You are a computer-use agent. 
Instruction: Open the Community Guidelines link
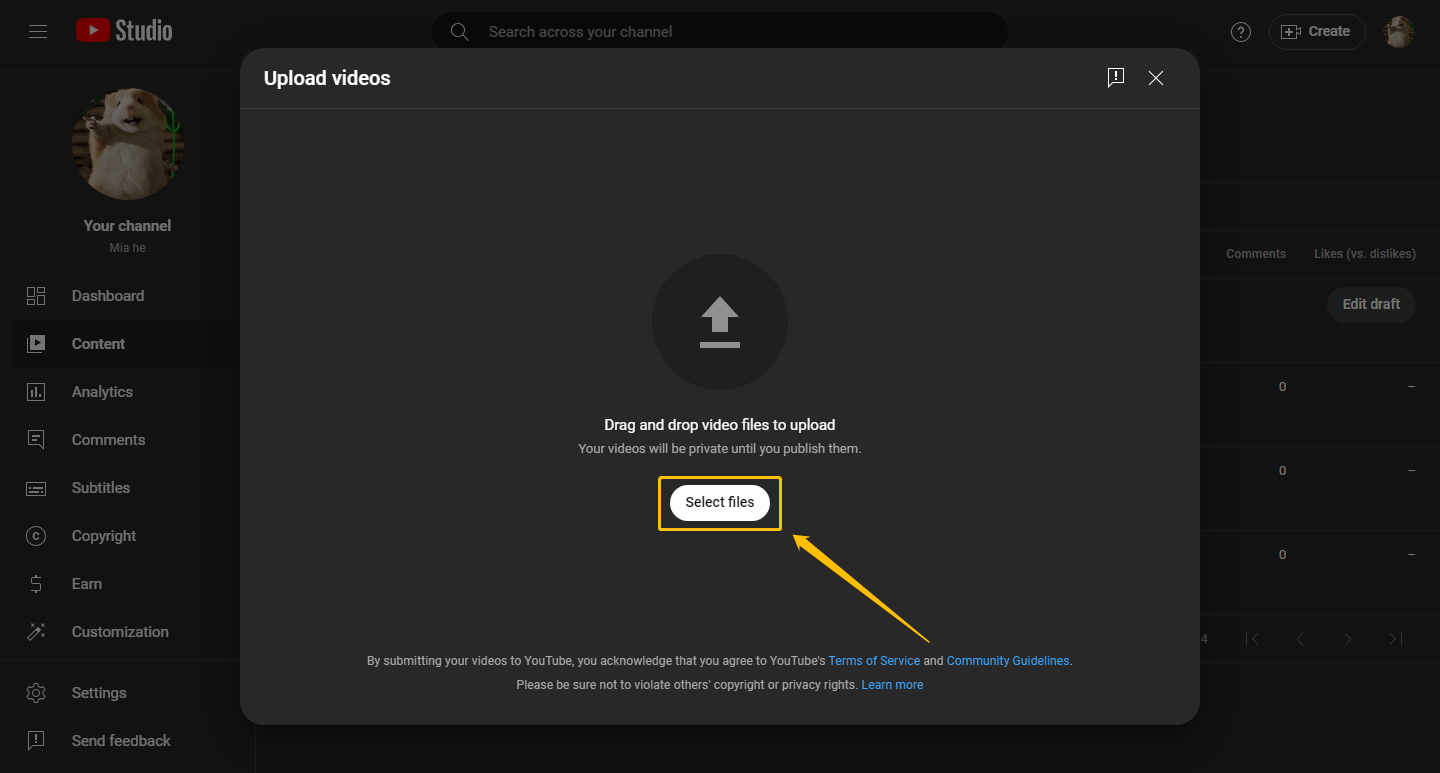click(1008, 661)
